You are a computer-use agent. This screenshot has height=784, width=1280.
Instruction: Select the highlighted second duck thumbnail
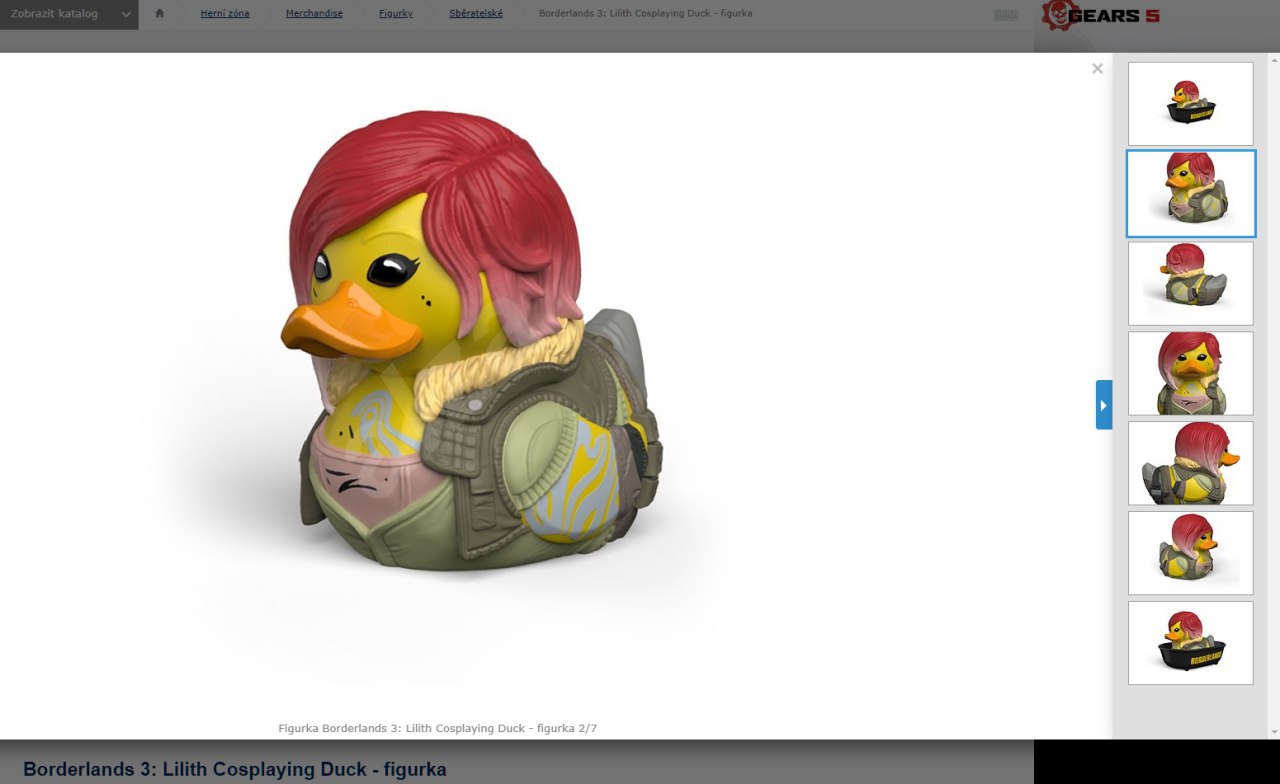coord(1190,194)
